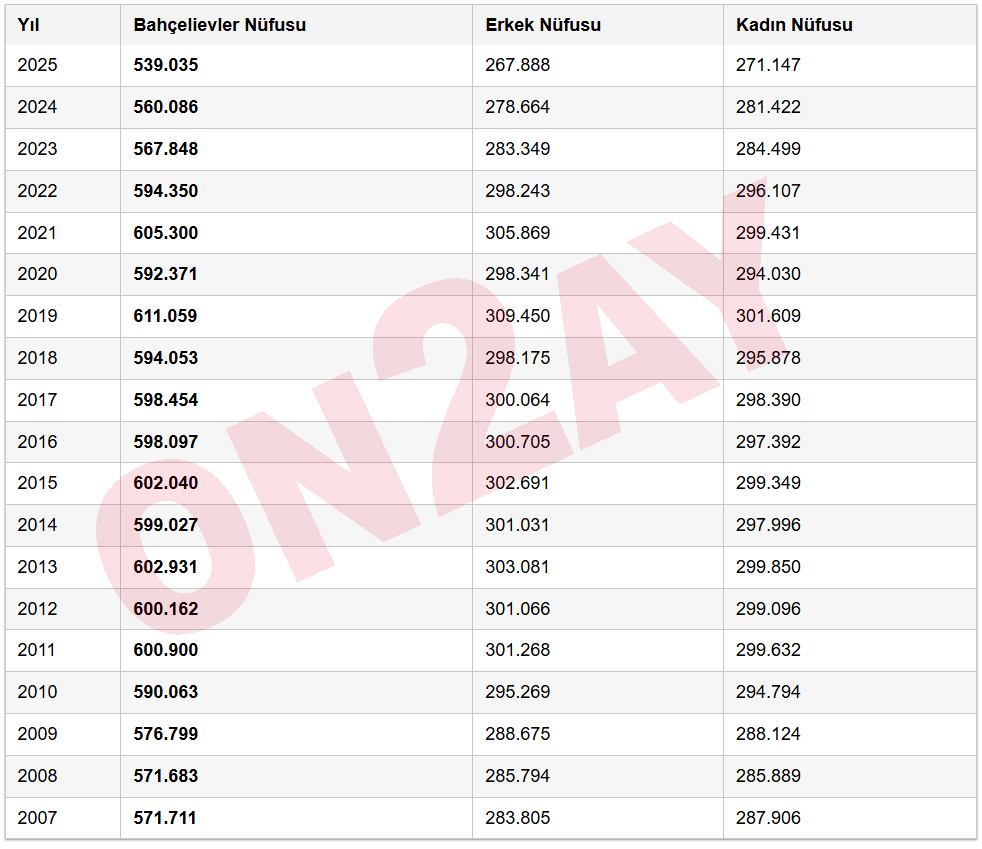Select the 2016 total population 598.097
Image resolution: width=982 pixels, height=849 pixels.
(165, 442)
